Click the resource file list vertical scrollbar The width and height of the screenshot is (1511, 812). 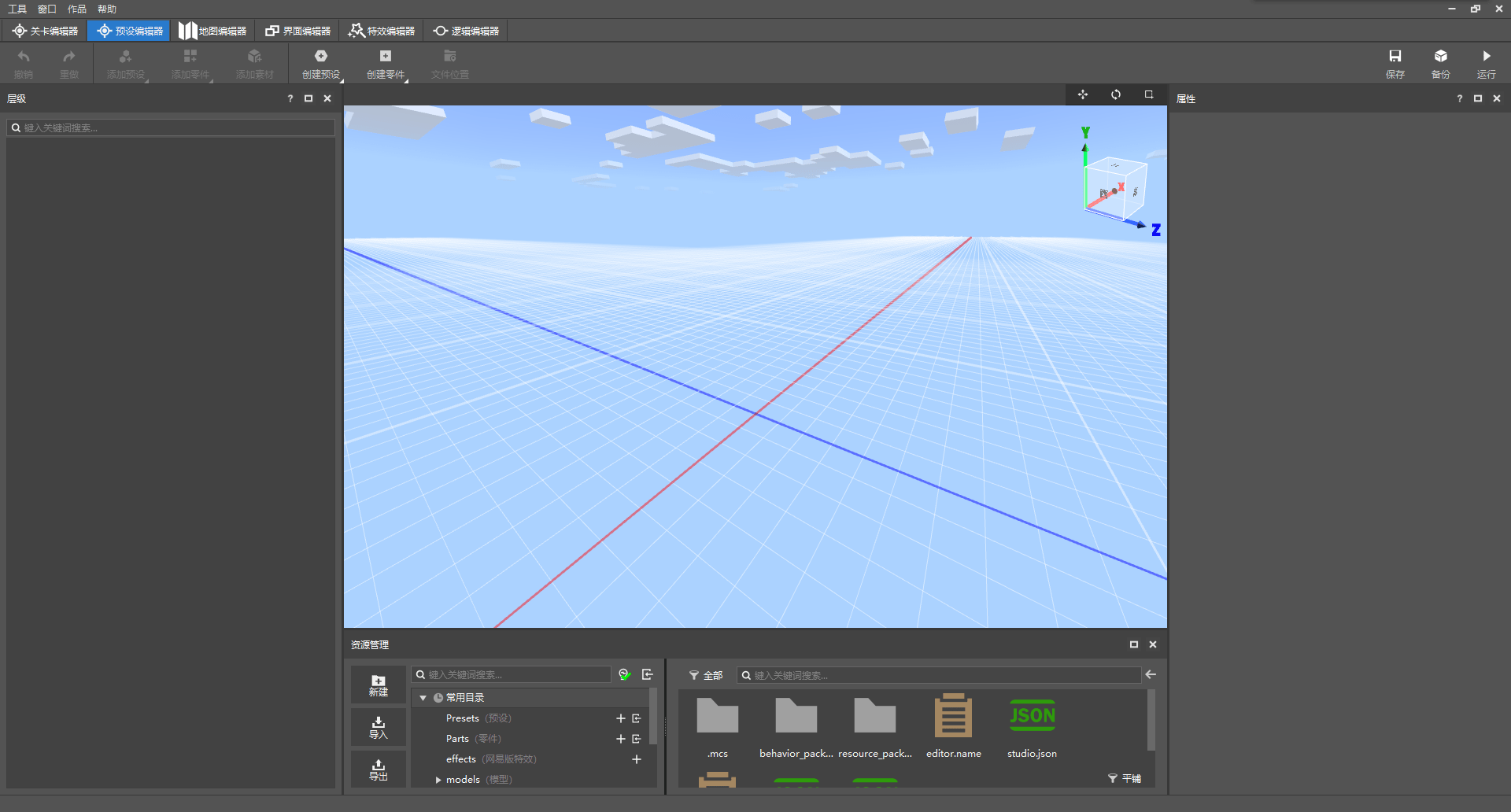(x=1151, y=720)
